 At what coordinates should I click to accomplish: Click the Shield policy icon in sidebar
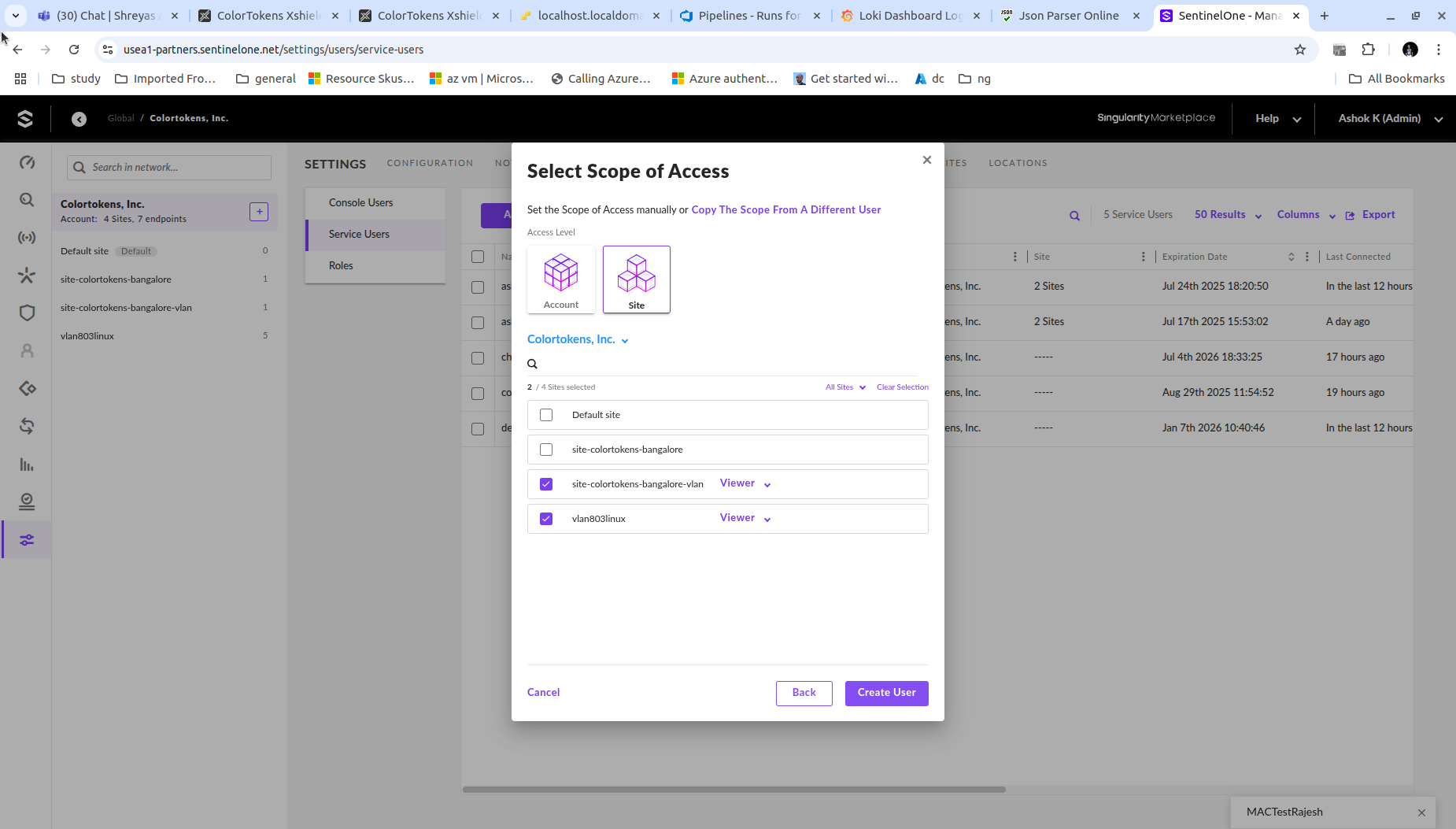[26, 313]
